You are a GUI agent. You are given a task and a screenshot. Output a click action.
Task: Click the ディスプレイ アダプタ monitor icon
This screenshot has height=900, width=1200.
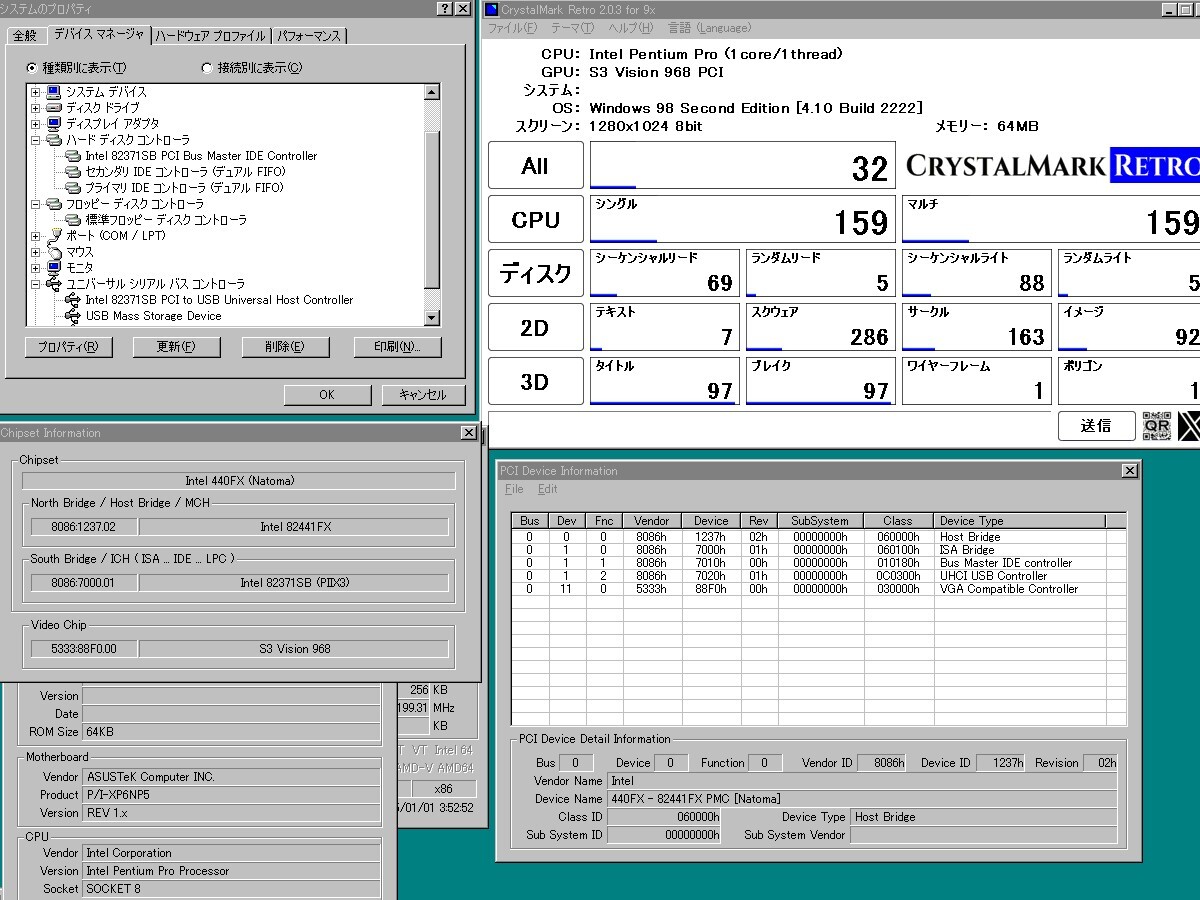click(x=54, y=124)
